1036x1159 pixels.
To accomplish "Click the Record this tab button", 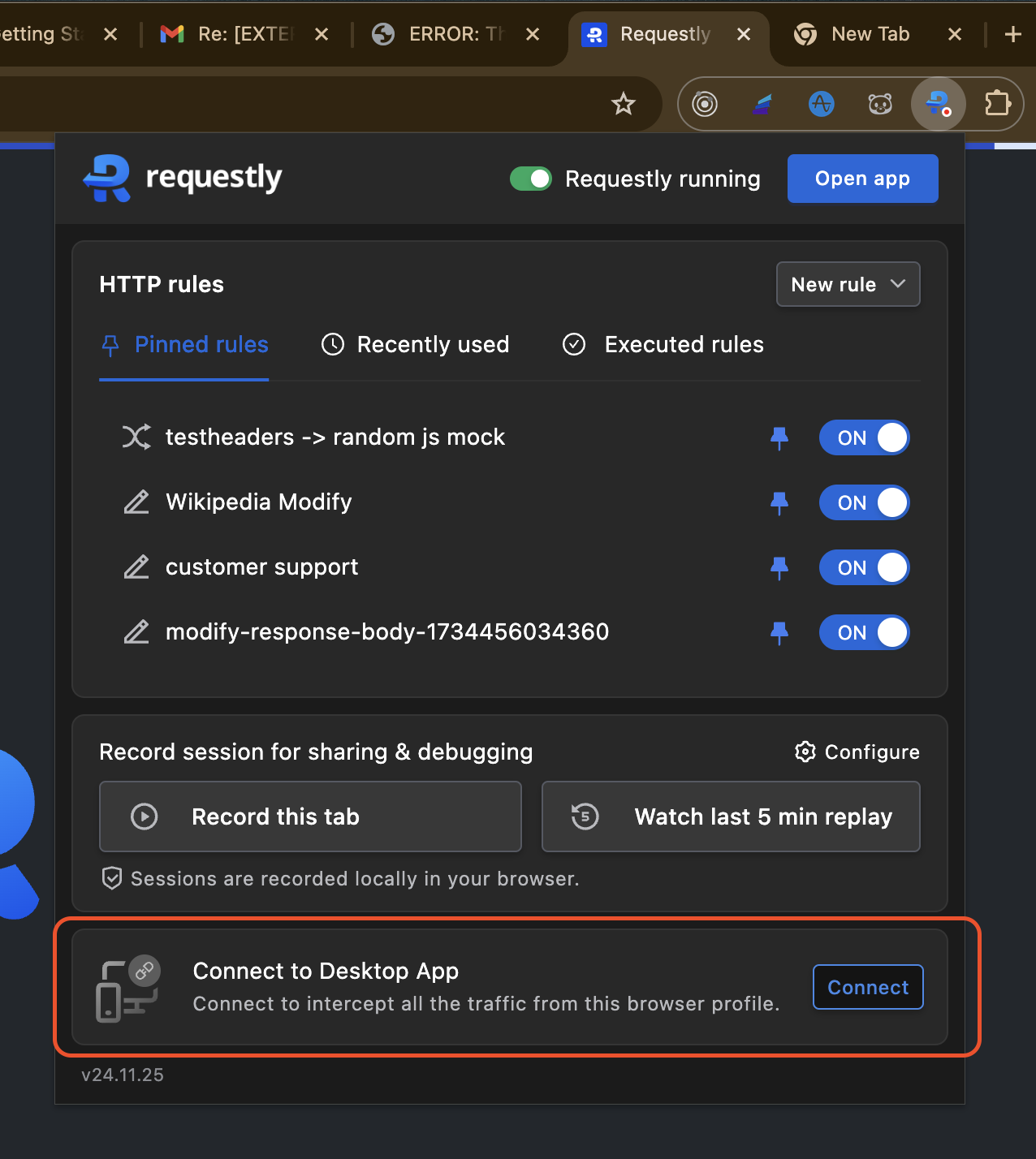I will pos(310,816).
